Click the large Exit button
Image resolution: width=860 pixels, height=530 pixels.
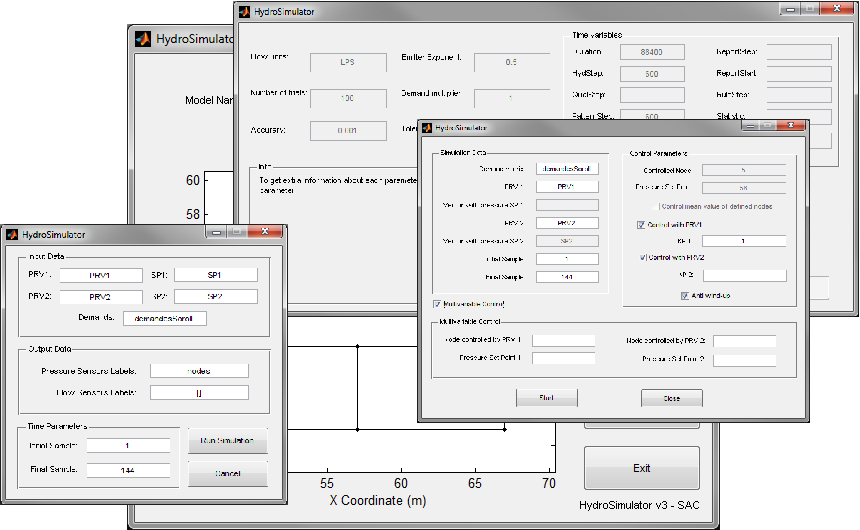coord(641,468)
